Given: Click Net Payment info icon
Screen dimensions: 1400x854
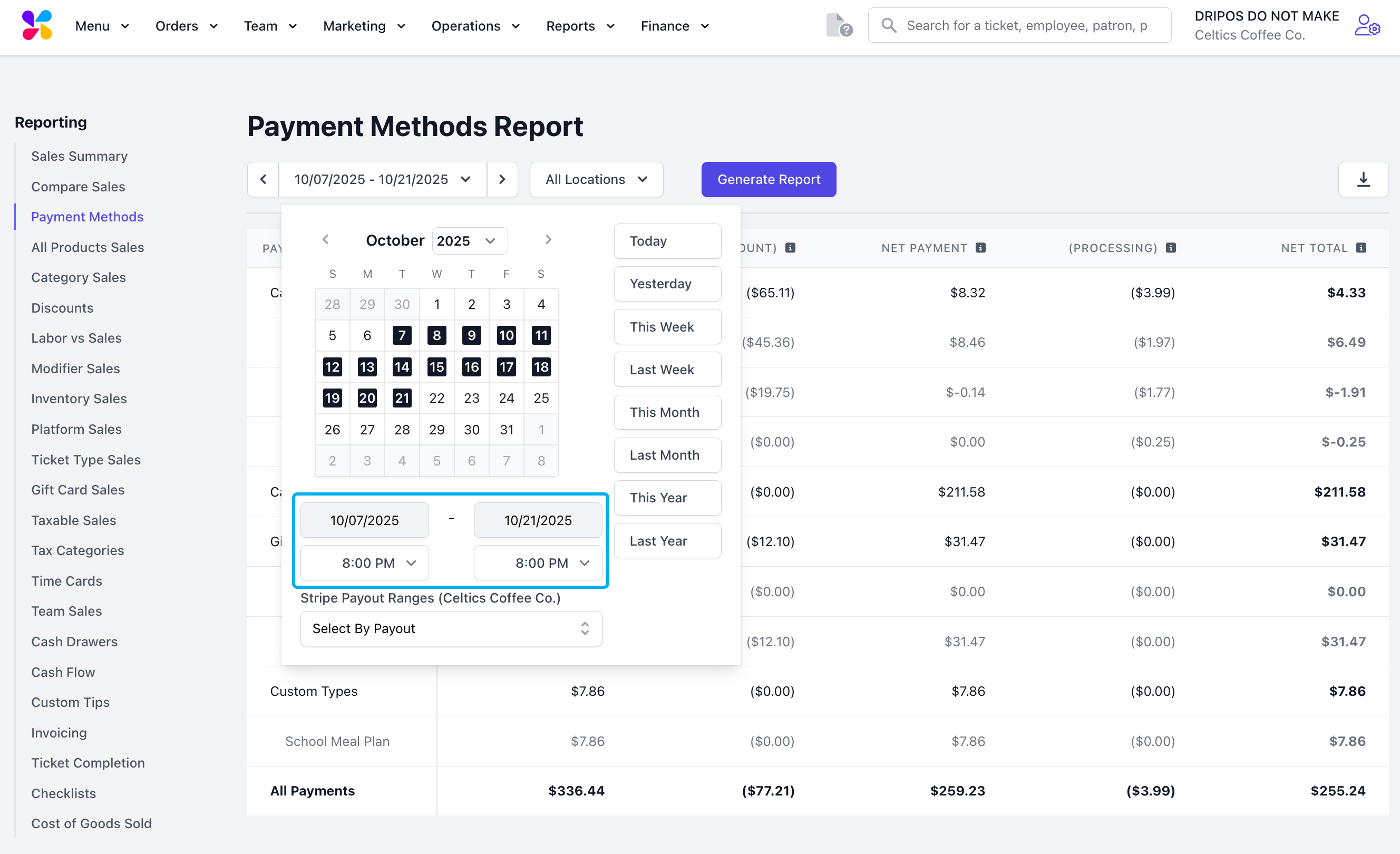Looking at the screenshot, I should point(980,248).
